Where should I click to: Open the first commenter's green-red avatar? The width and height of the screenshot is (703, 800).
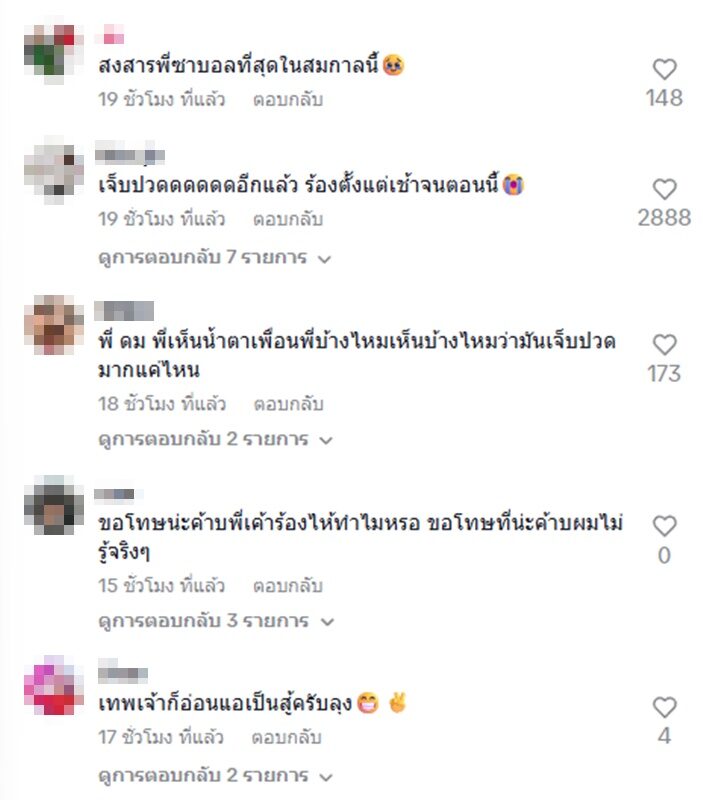click(54, 54)
